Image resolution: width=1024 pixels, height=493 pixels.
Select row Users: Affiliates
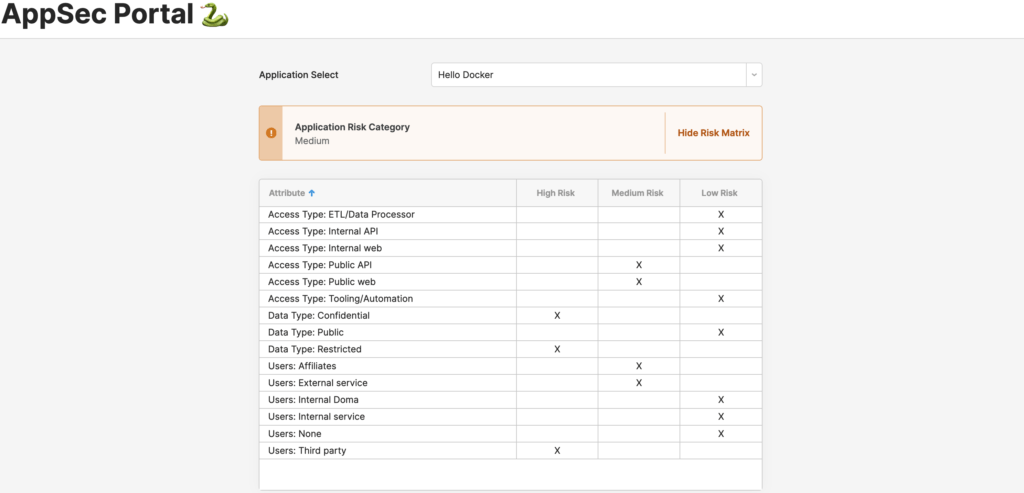(x=511, y=366)
